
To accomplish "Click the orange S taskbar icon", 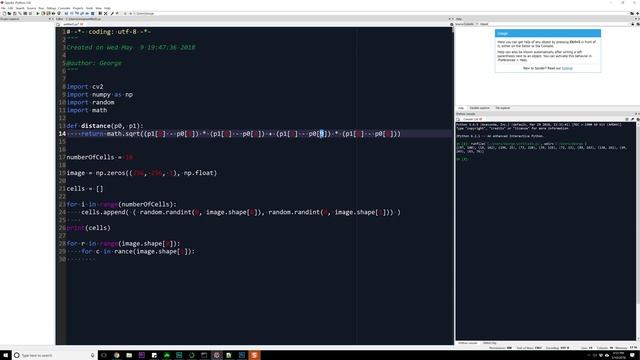I will 254,356.
